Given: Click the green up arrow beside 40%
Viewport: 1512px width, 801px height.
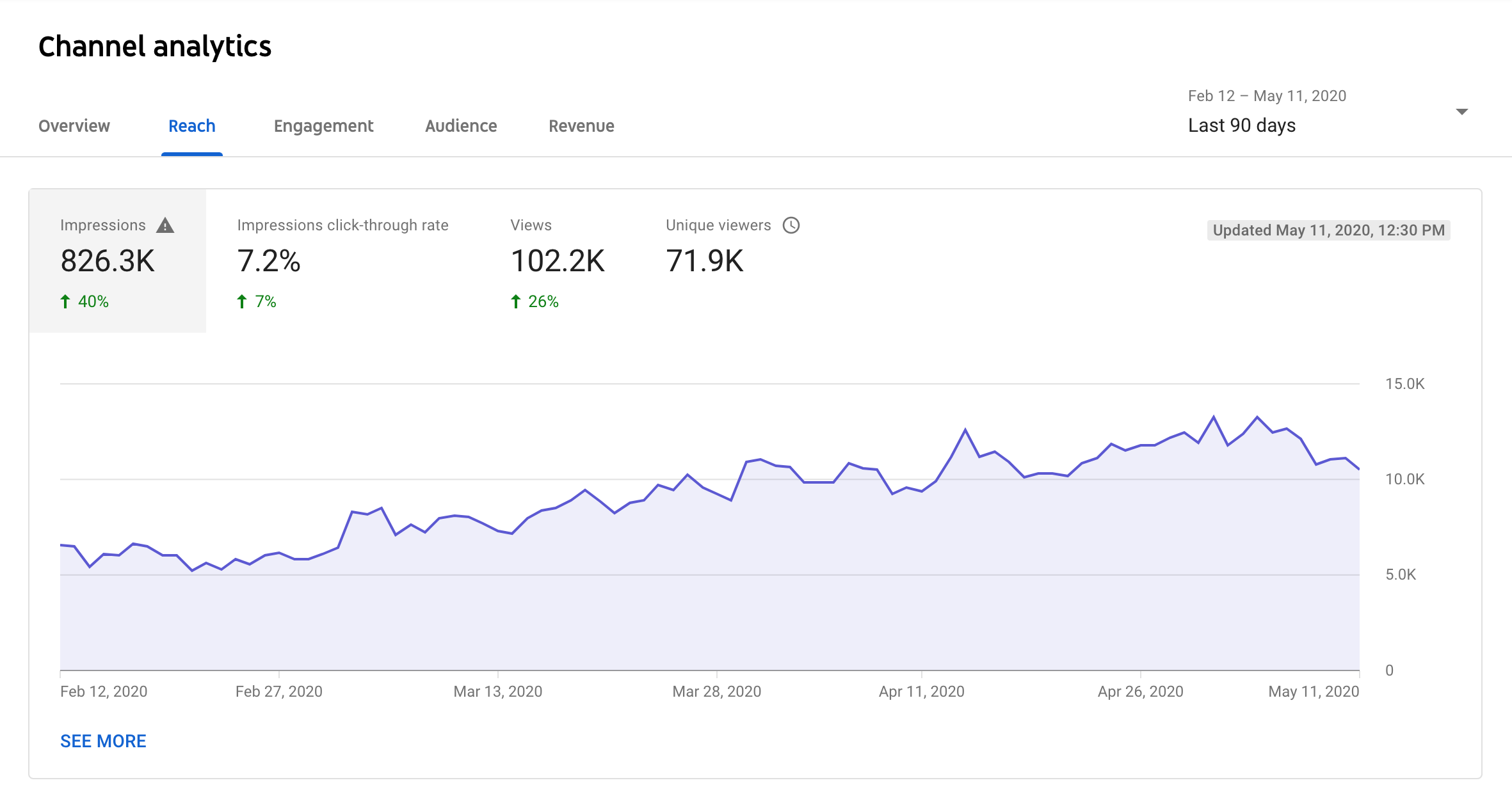Looking at the screenshot, I should coord(65,301).
